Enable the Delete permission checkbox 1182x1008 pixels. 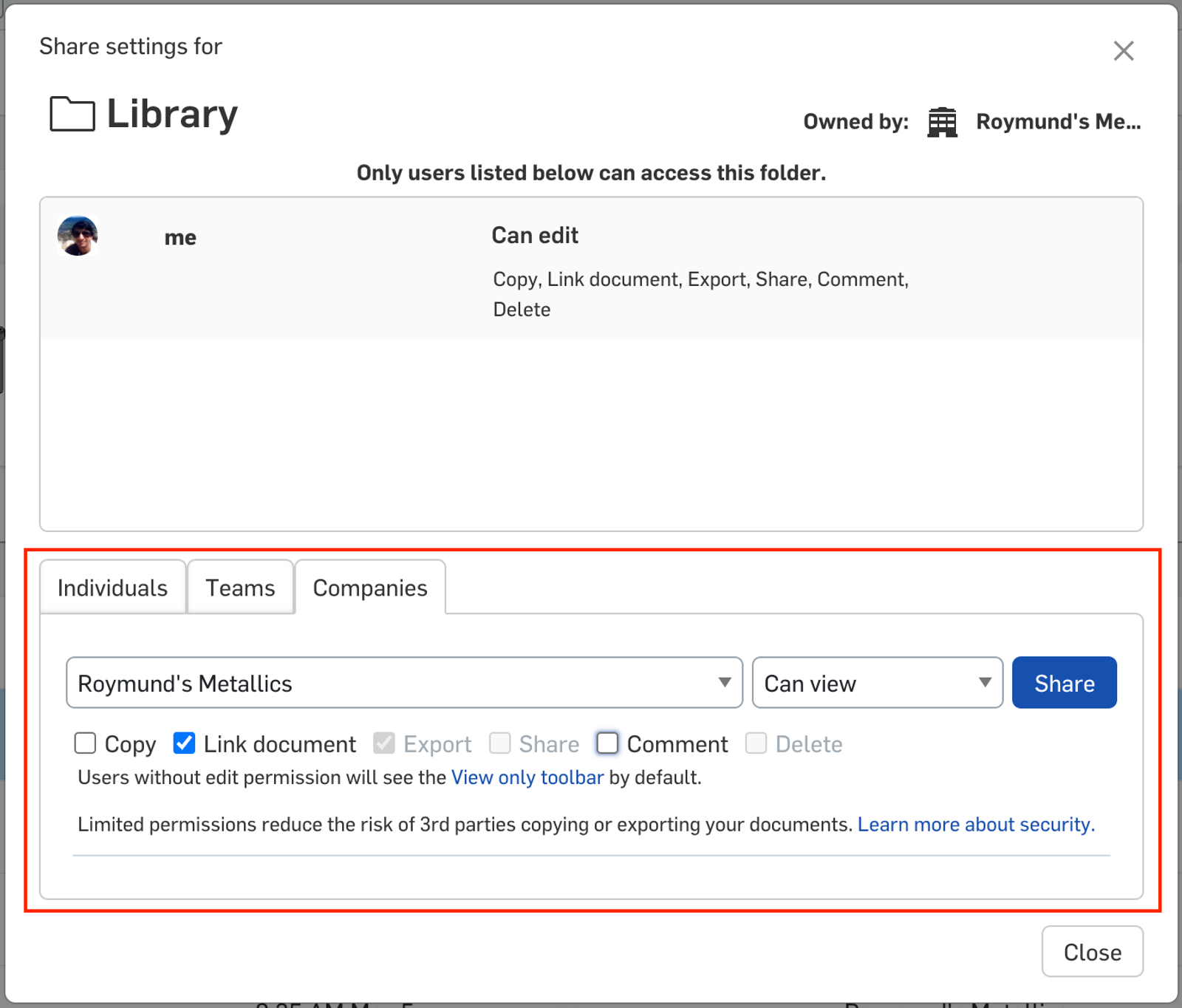(x=756, y=743)
